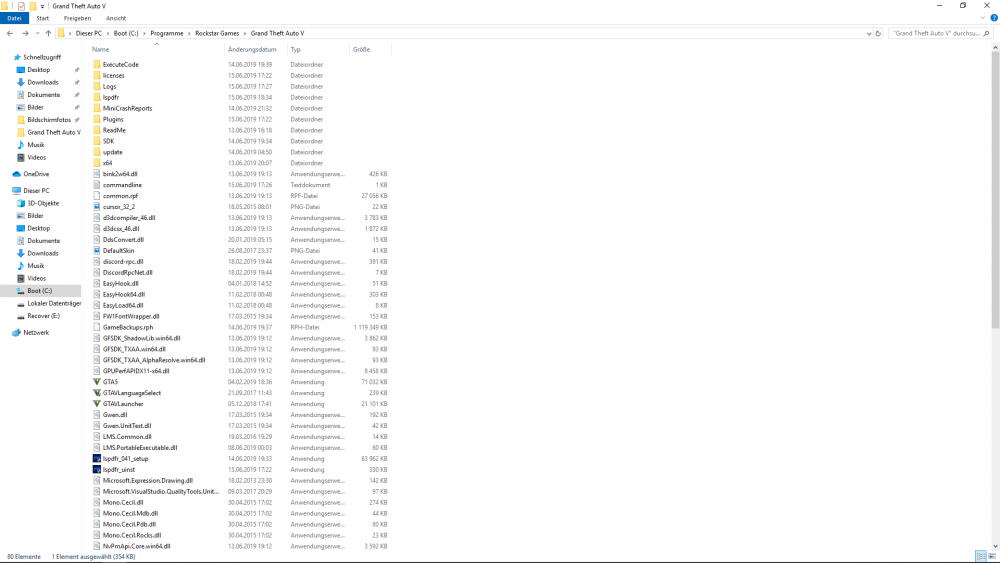Select the lspdfr_041_setup installer icon
This screenshot has width=1000, height=563.
(97, 458)
